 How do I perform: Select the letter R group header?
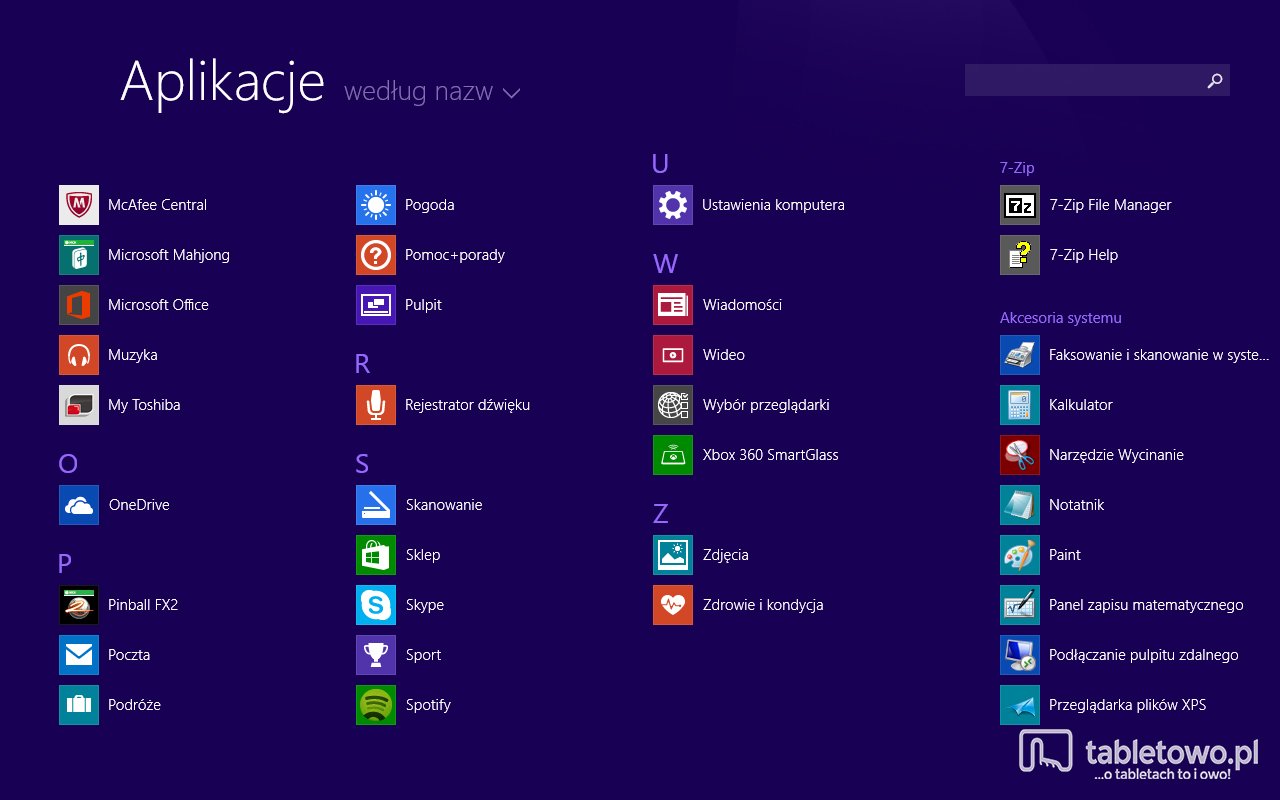[x=363, y=363]
